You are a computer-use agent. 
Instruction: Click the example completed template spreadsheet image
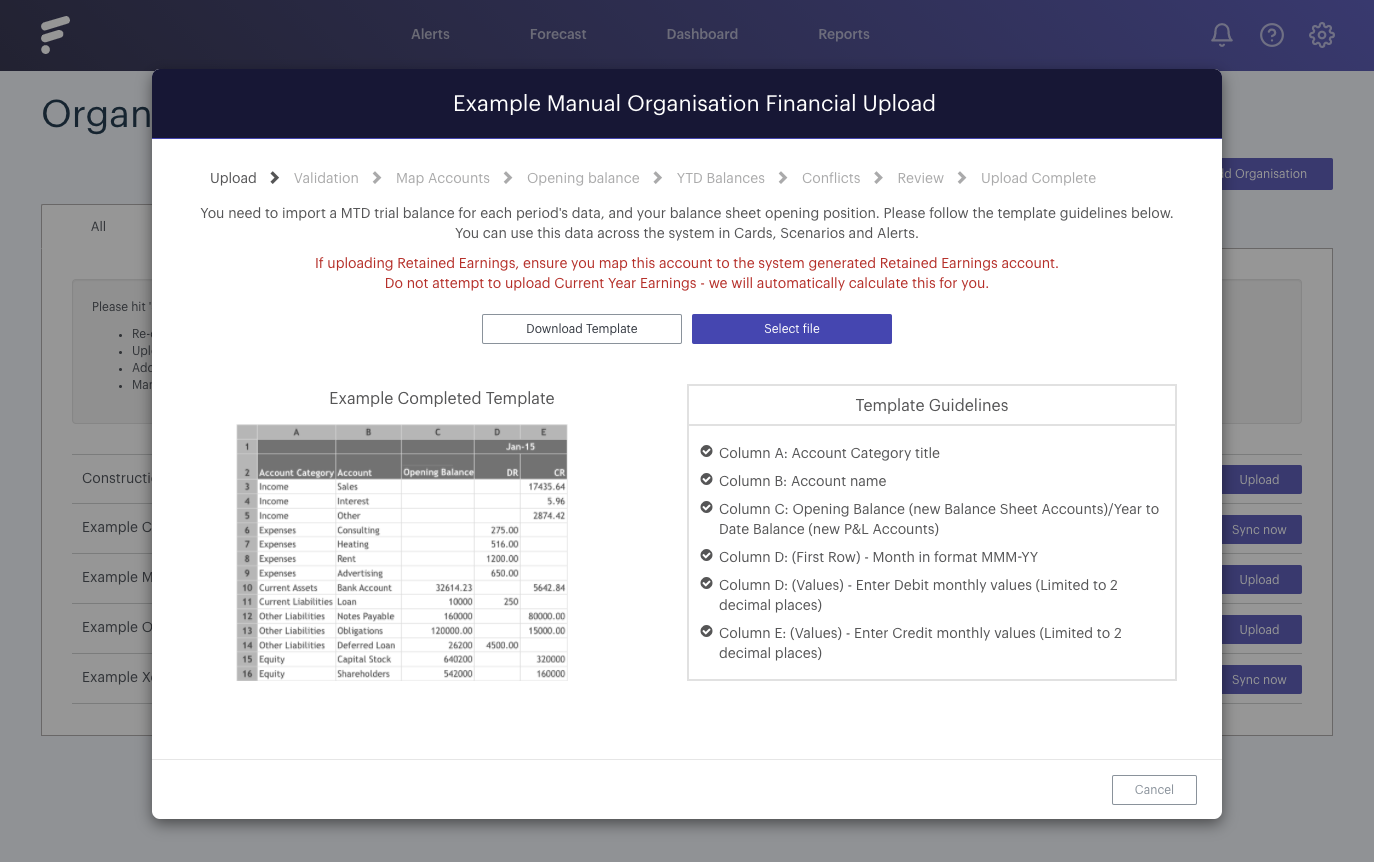point(402,553)
